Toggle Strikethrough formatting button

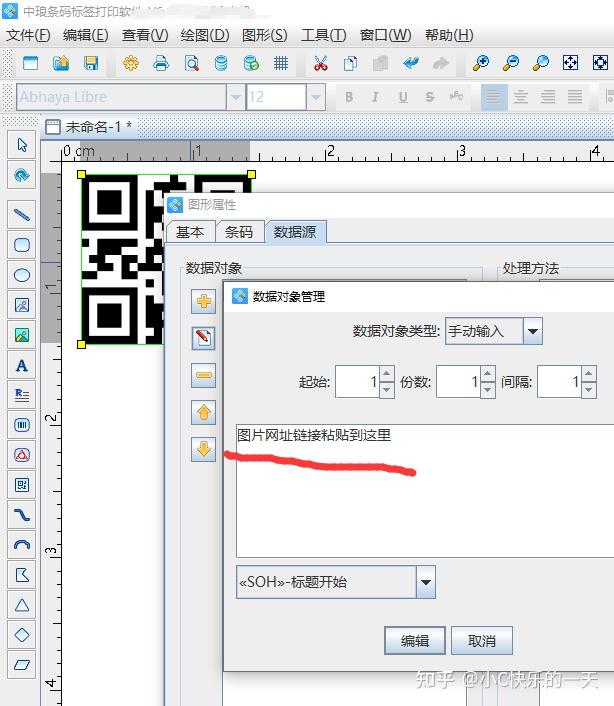[x=430, y=97]
